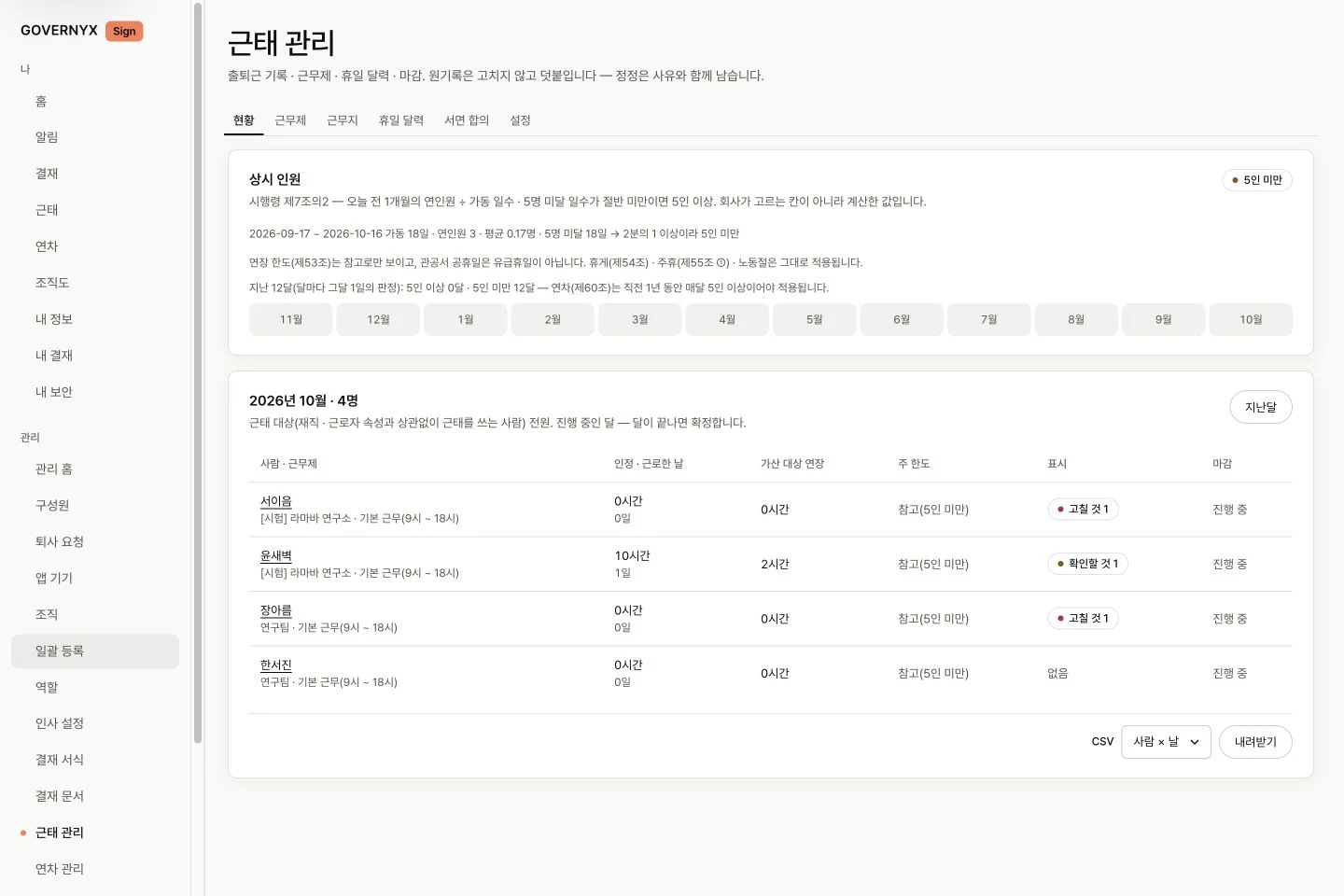Click the GOVERNYX logo
The width and height of the screenshot is (1344, 896).
click(x=59, y=31)
